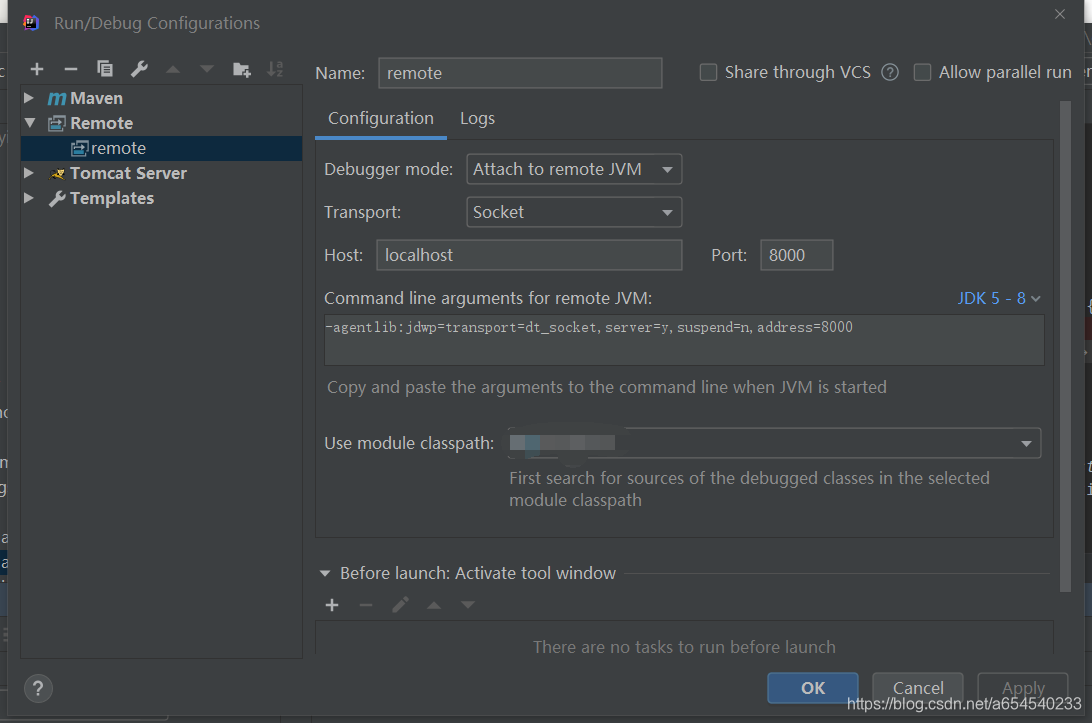This screenshot has height=723, width=1092.
Task: Open help for Share through VCS
Action: (889, 72)
